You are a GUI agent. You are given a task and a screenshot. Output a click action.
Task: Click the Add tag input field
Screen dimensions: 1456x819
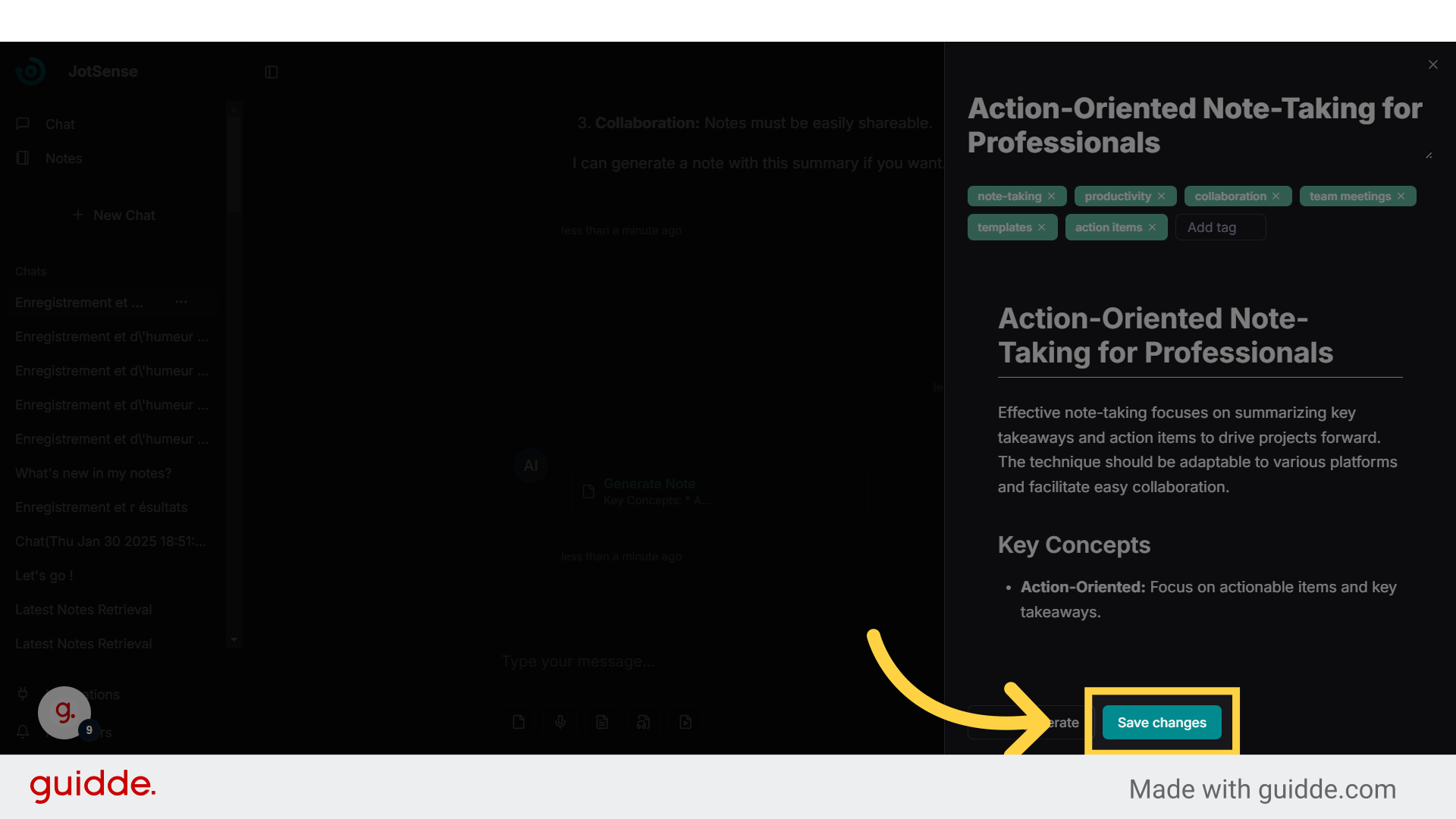[x=1220, y=227]
